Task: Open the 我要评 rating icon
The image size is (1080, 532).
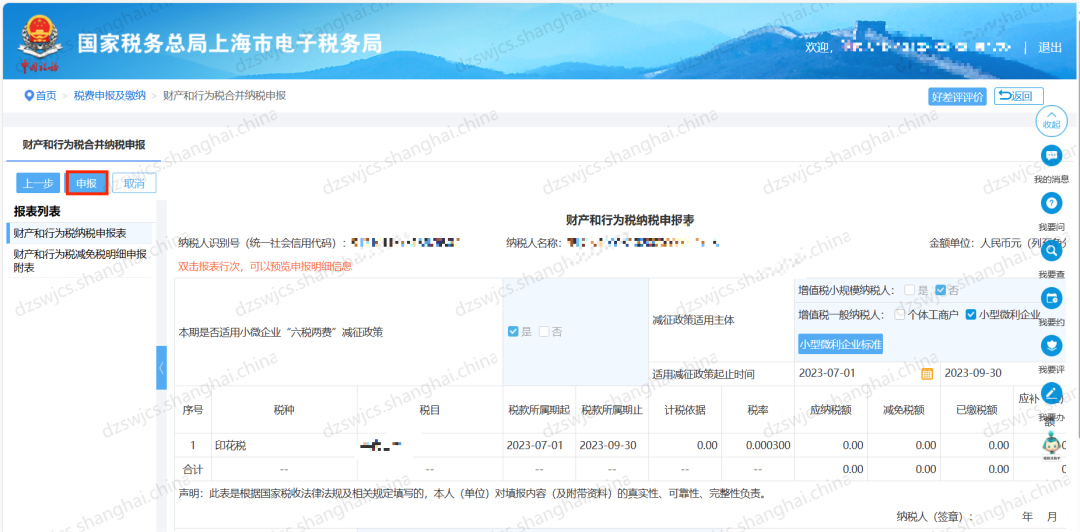Action: click(x=1051, y=347)
